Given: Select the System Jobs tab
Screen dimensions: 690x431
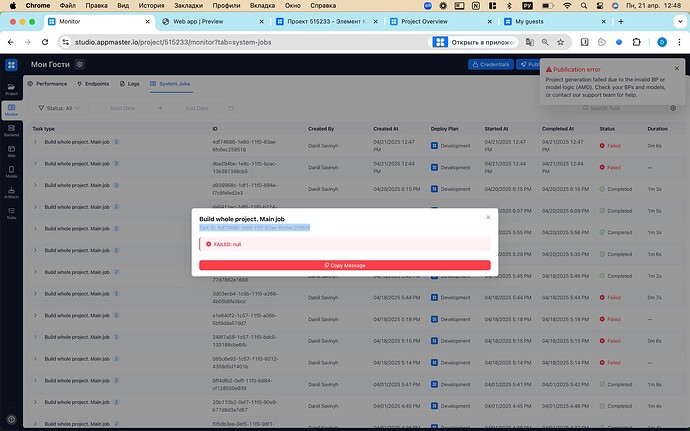Looking at the screenshot, I should click(x=170, y=84).
